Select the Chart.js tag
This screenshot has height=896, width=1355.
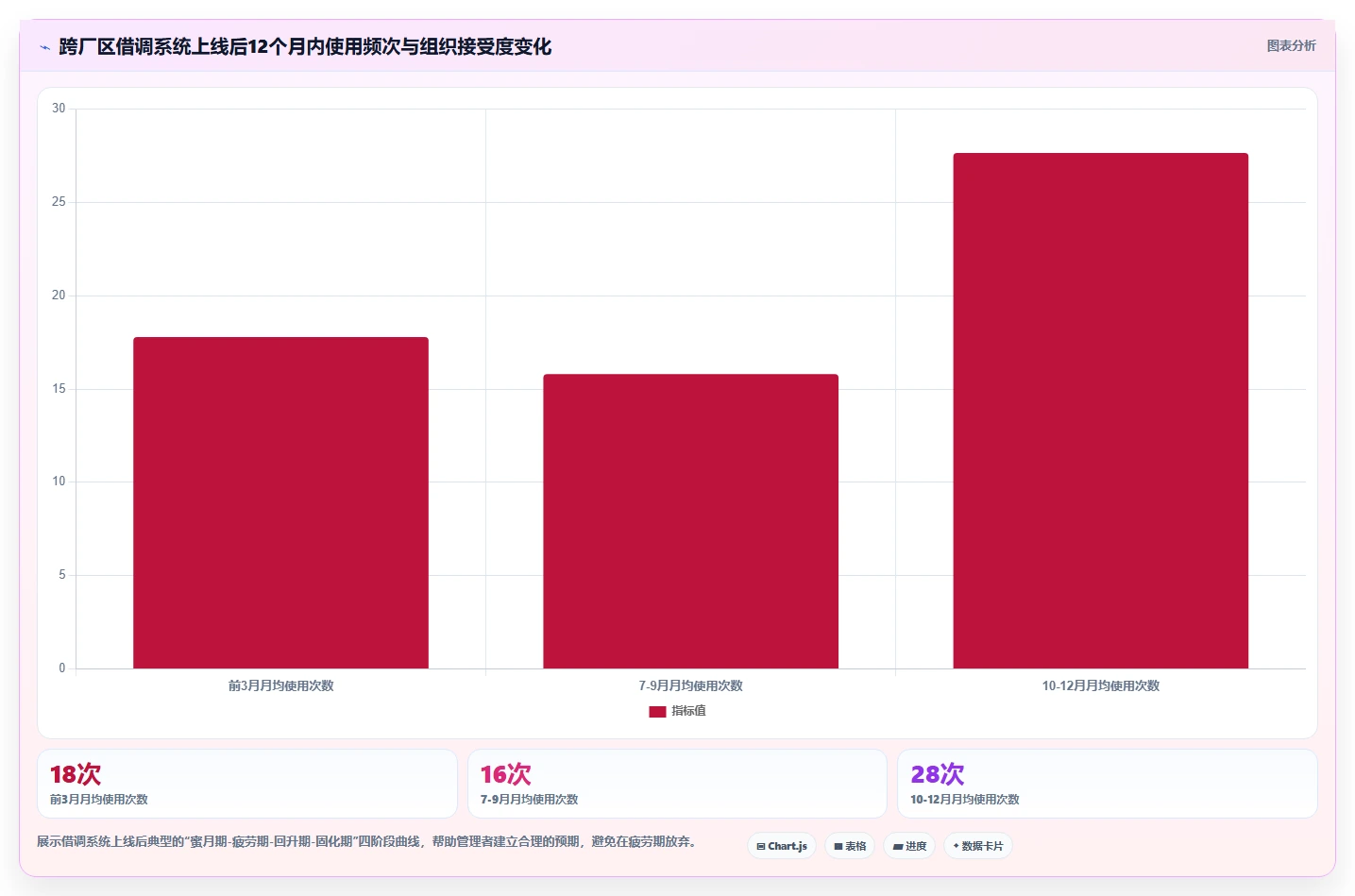pos(782,846)
